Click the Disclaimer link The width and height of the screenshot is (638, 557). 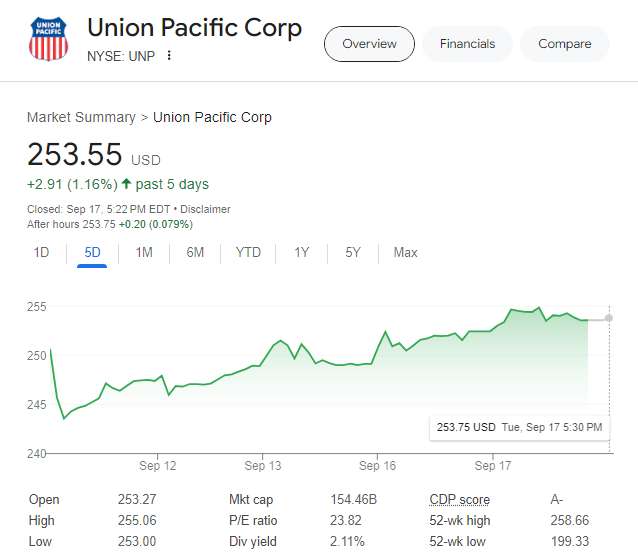204,209
